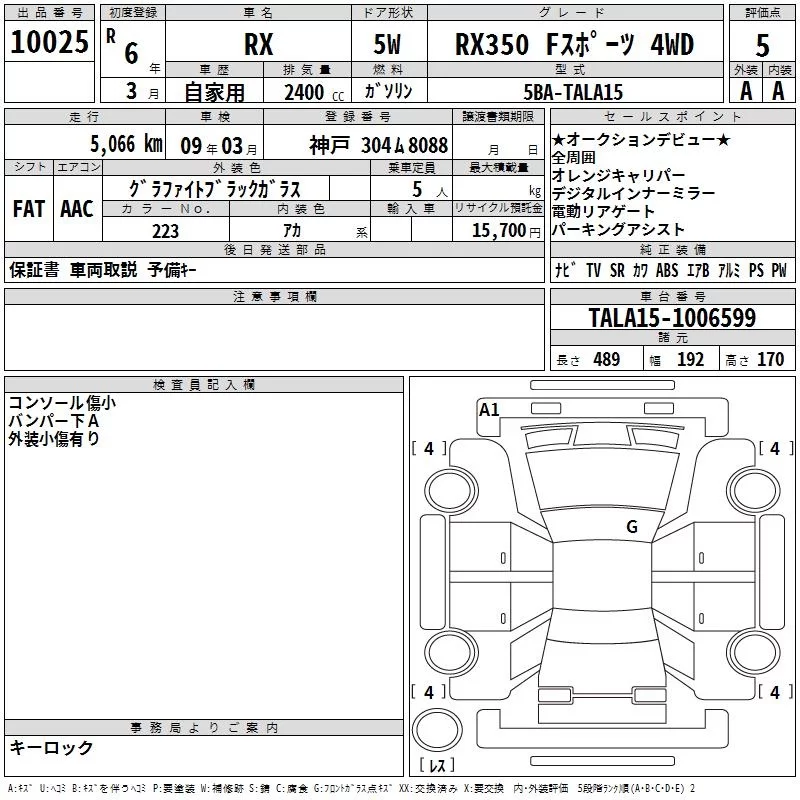The height and width of the screenshot is (800, 800).
Task: Select the chassis number TALA15-1006599
Action: (672, 317)
